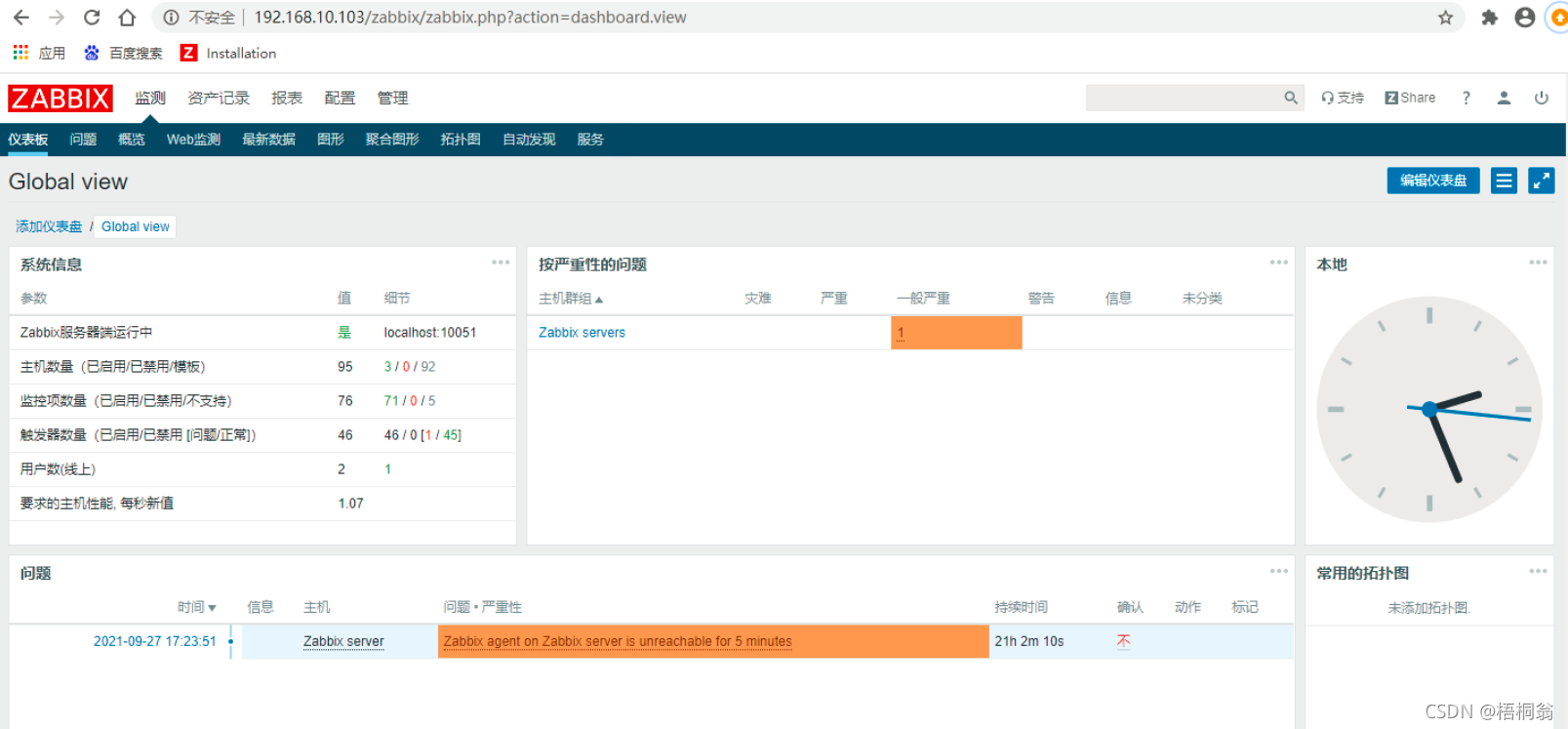Open the browser profile avatar

1525,18
